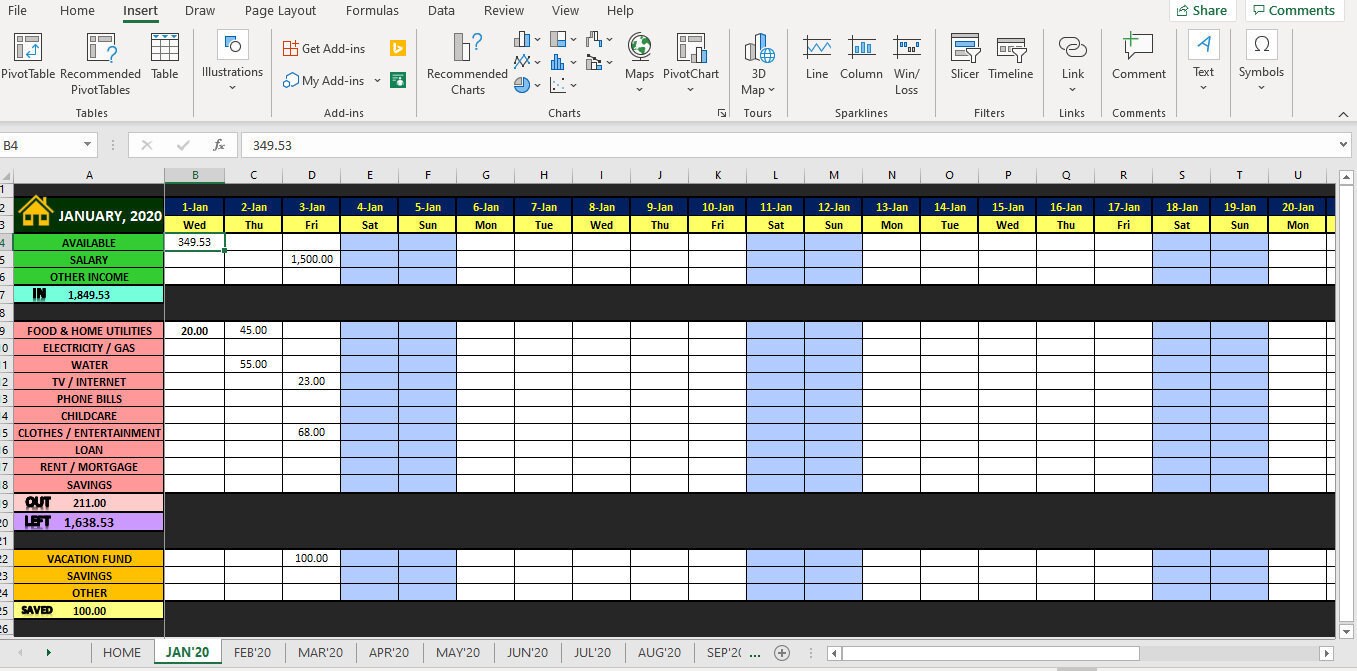Open the FEB'20 sheet tab

(x=252, y=652)
